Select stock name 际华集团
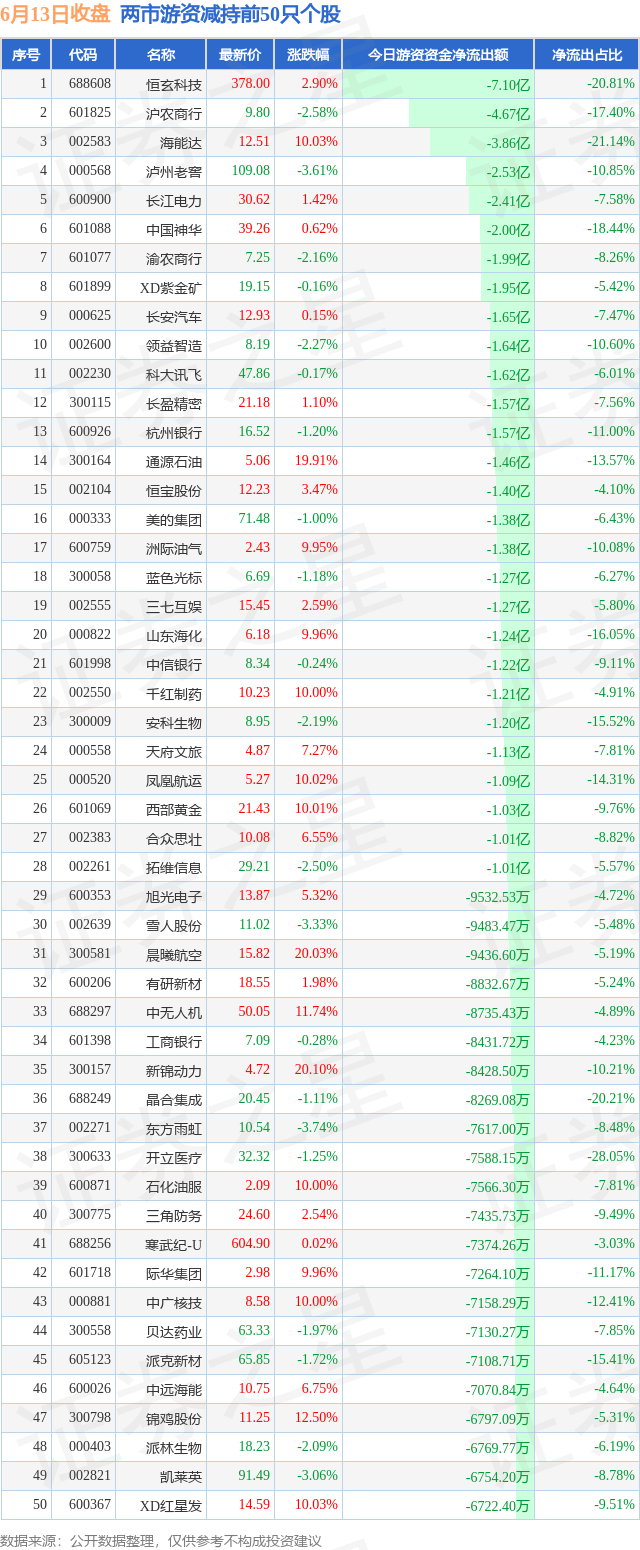640x1550 pixels. tap(174, 1273)
